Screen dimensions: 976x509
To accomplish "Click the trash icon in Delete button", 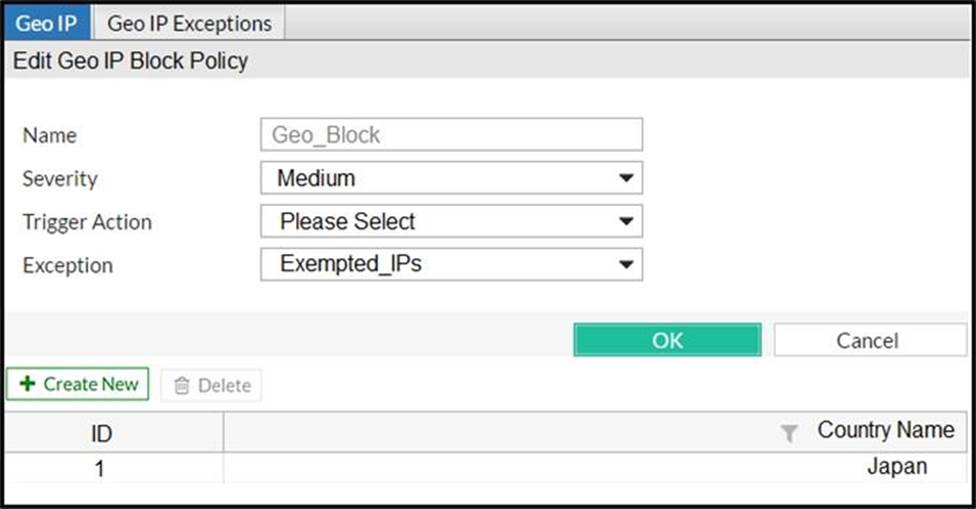I will pos(181,386).
